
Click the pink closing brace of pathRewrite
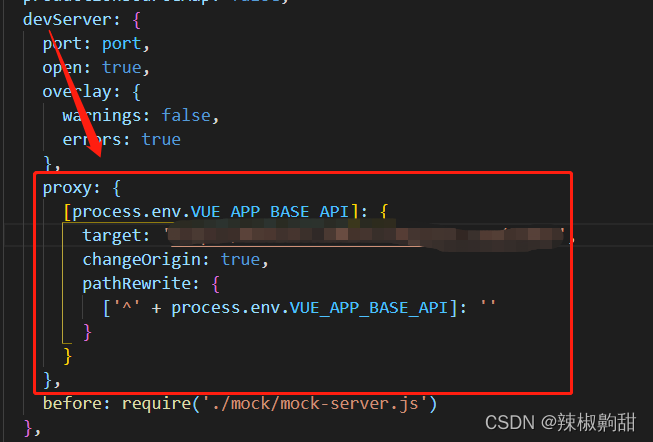pyautogui.click(x=87, y=332)
